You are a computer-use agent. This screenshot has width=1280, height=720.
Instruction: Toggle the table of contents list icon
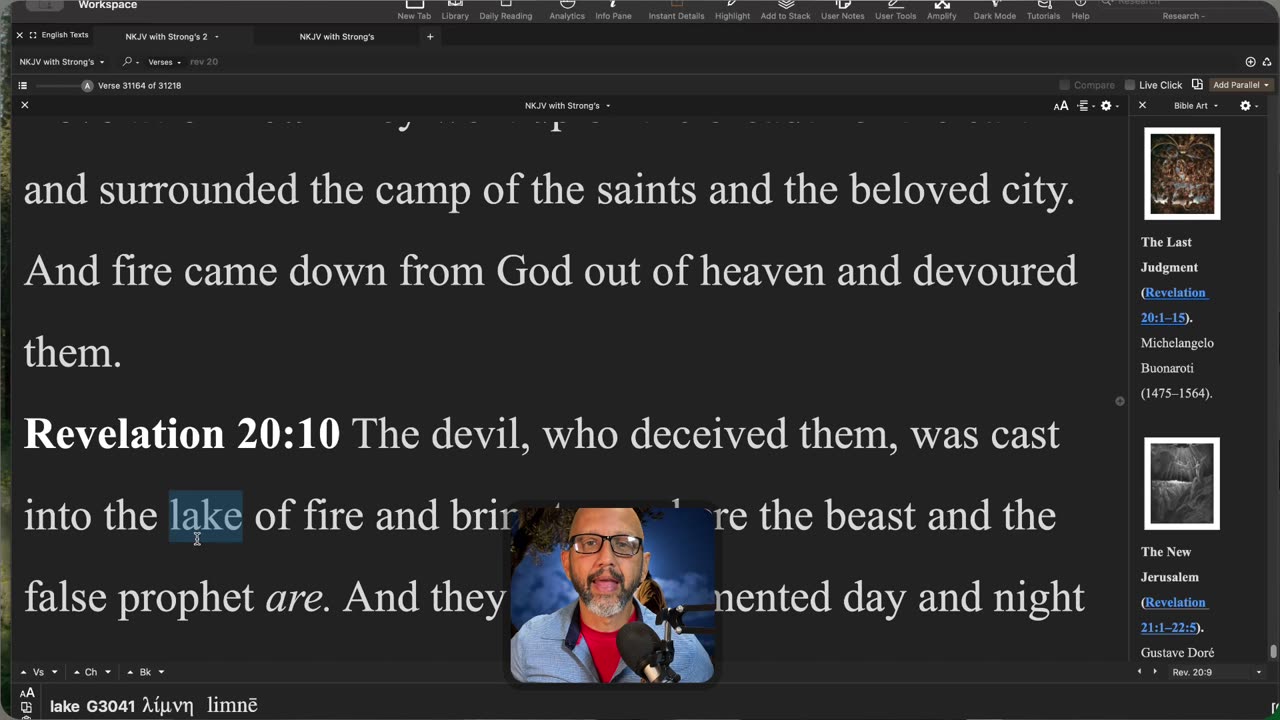pyautogui.click(x=23, y=86)
